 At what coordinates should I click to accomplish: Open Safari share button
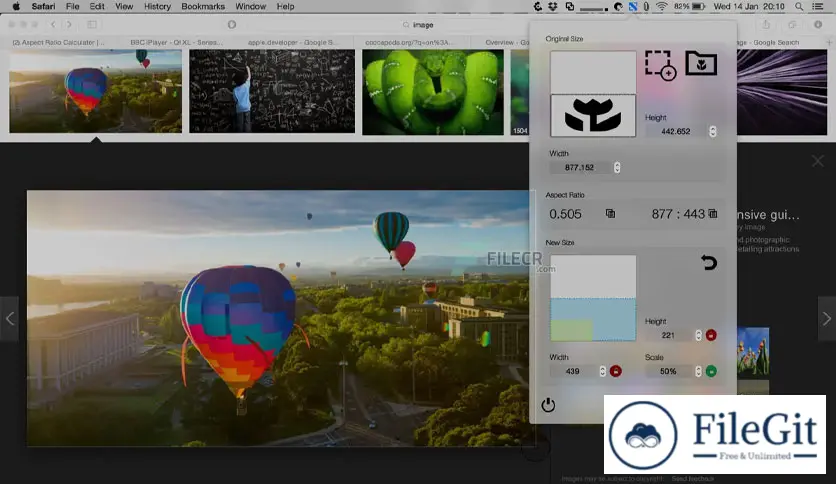pyautogui.click(x=766, y=25)
